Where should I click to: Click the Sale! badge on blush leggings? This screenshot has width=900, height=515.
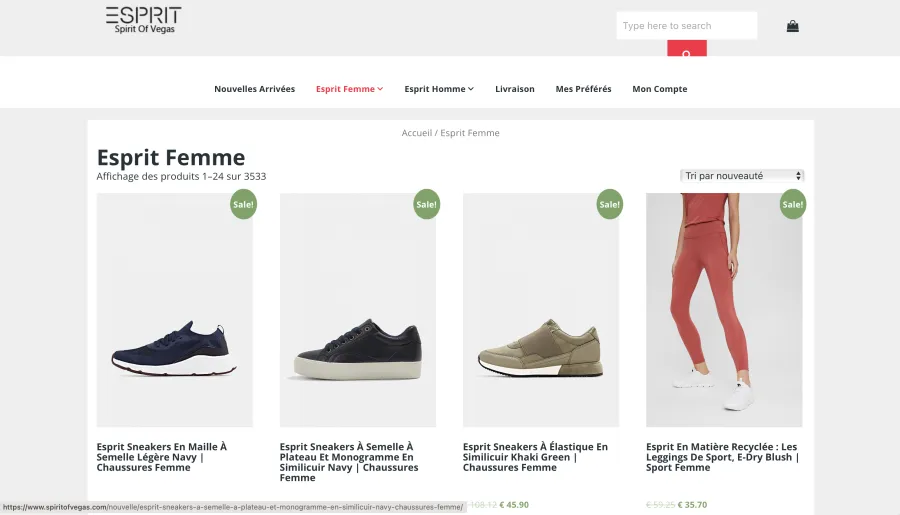[x=793, y=204]
